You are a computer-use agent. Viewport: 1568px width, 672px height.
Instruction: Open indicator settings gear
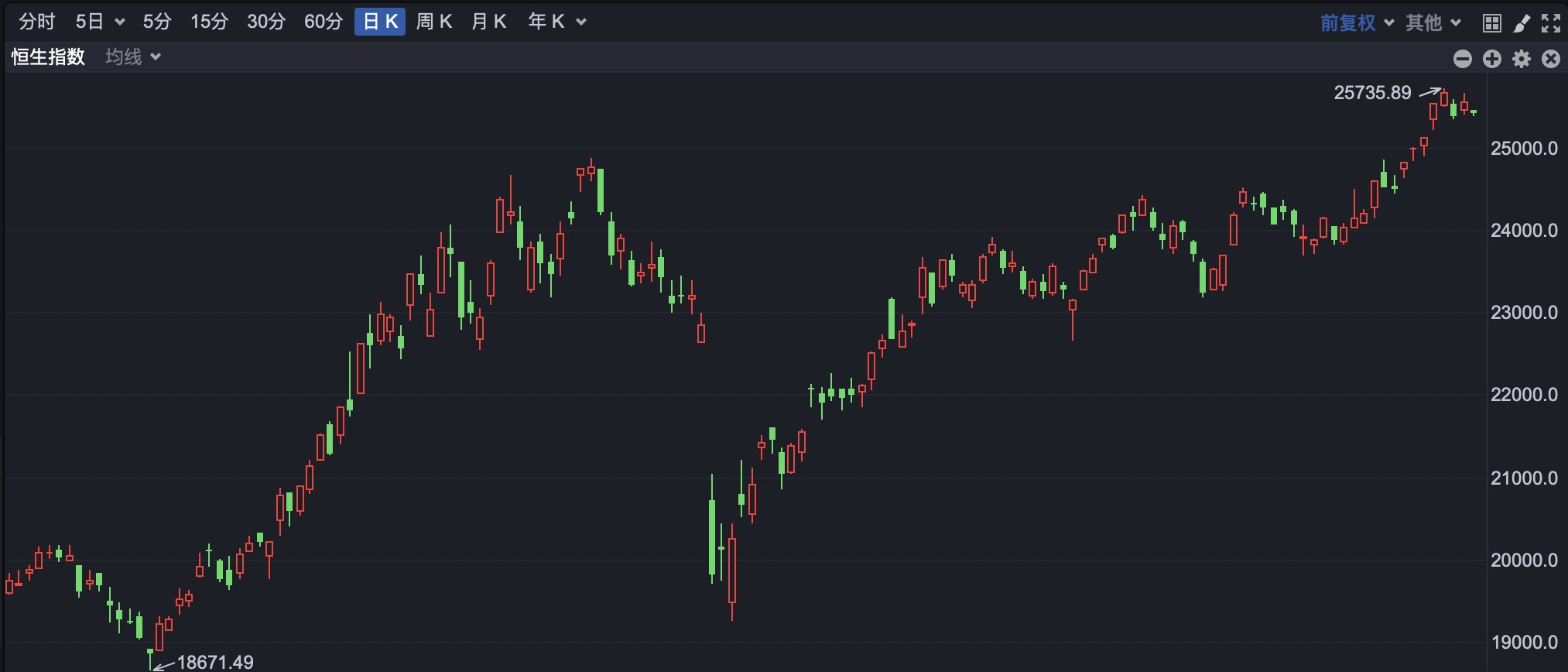coord(1521,59)
